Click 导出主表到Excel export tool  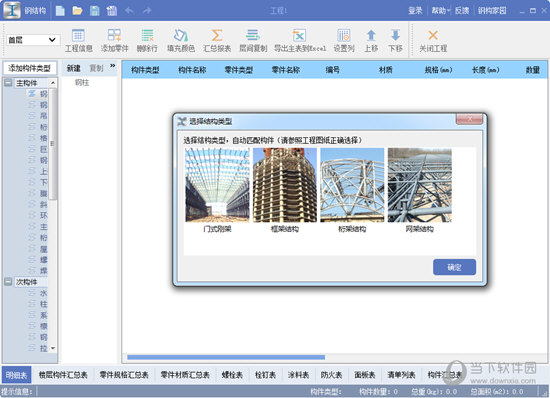coord(300,41)
